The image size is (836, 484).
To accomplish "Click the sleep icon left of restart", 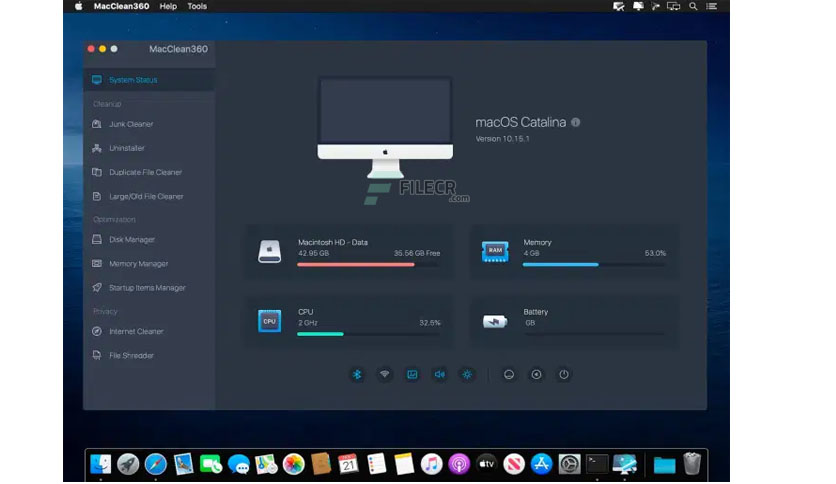I will (x=509, y=375).
